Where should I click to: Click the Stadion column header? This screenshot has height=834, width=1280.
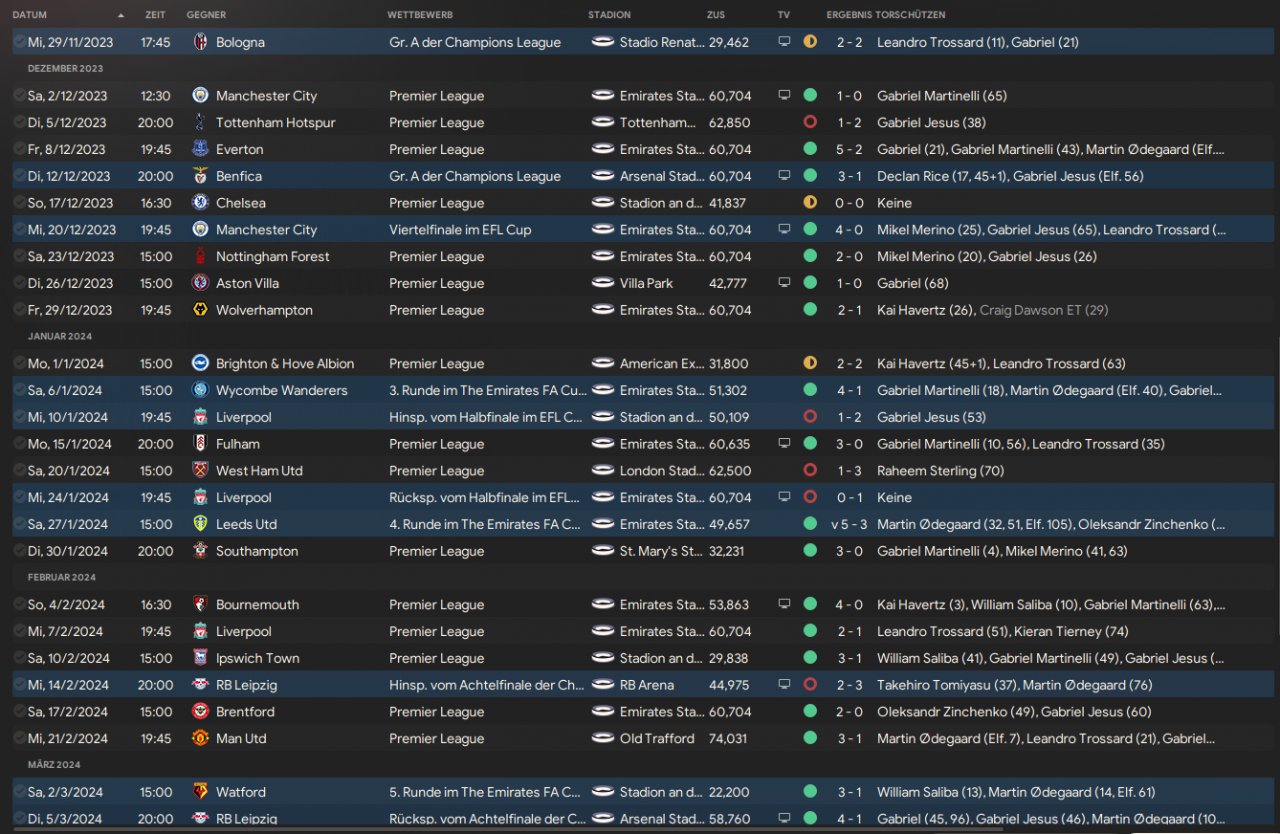pyautogui.click(x=610, y=15)
